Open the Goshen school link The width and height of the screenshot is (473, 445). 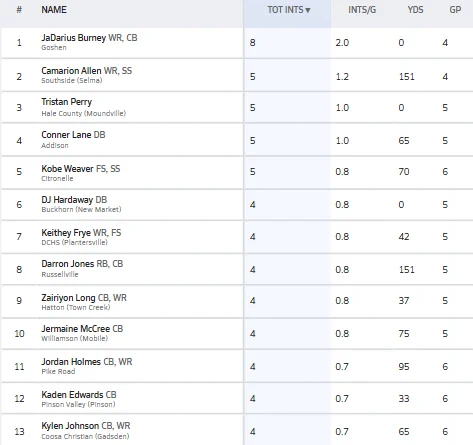pyautogui.click(x=54, y=48)
